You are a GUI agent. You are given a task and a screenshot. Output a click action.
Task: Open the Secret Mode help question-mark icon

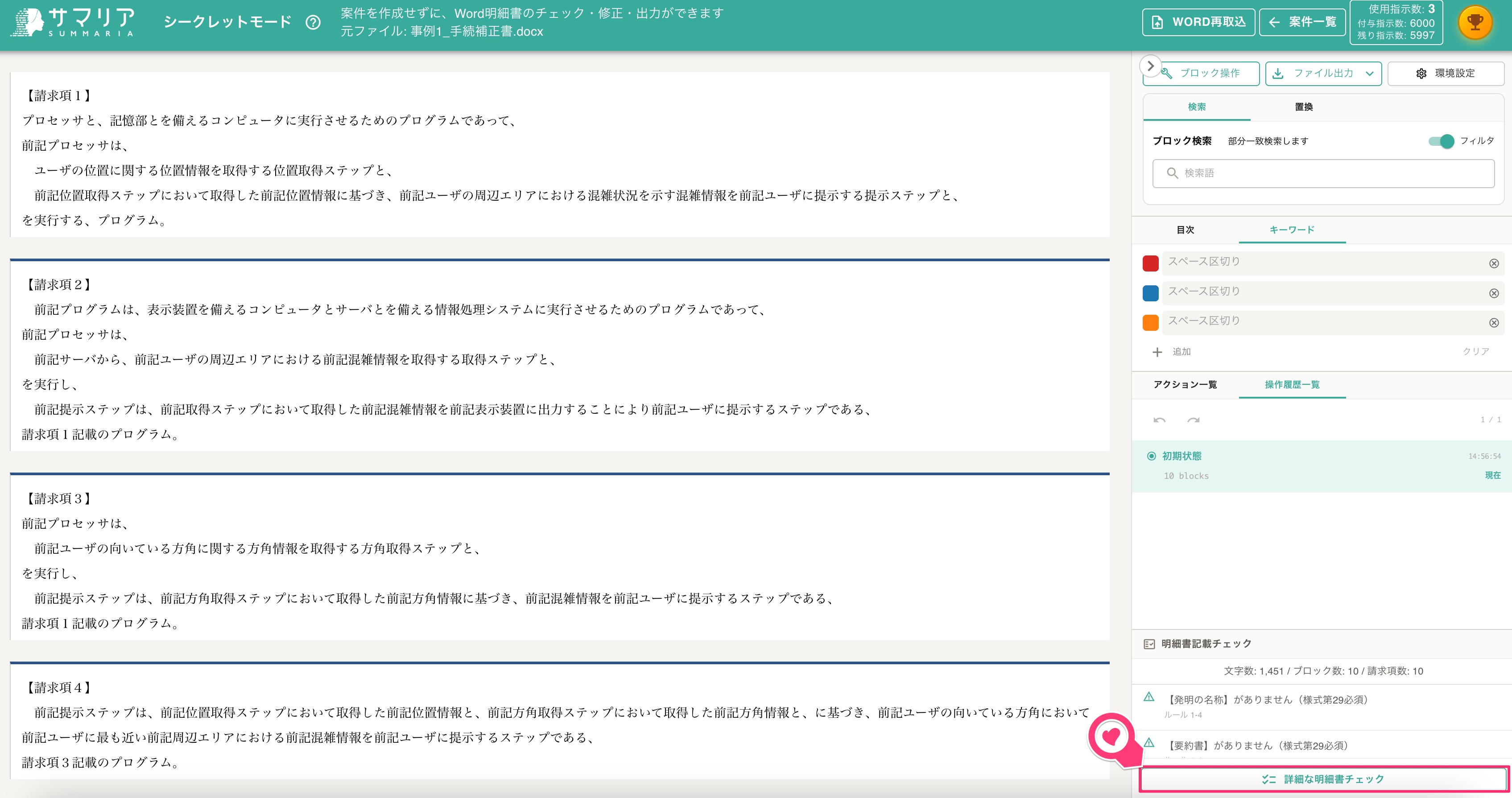313,22
